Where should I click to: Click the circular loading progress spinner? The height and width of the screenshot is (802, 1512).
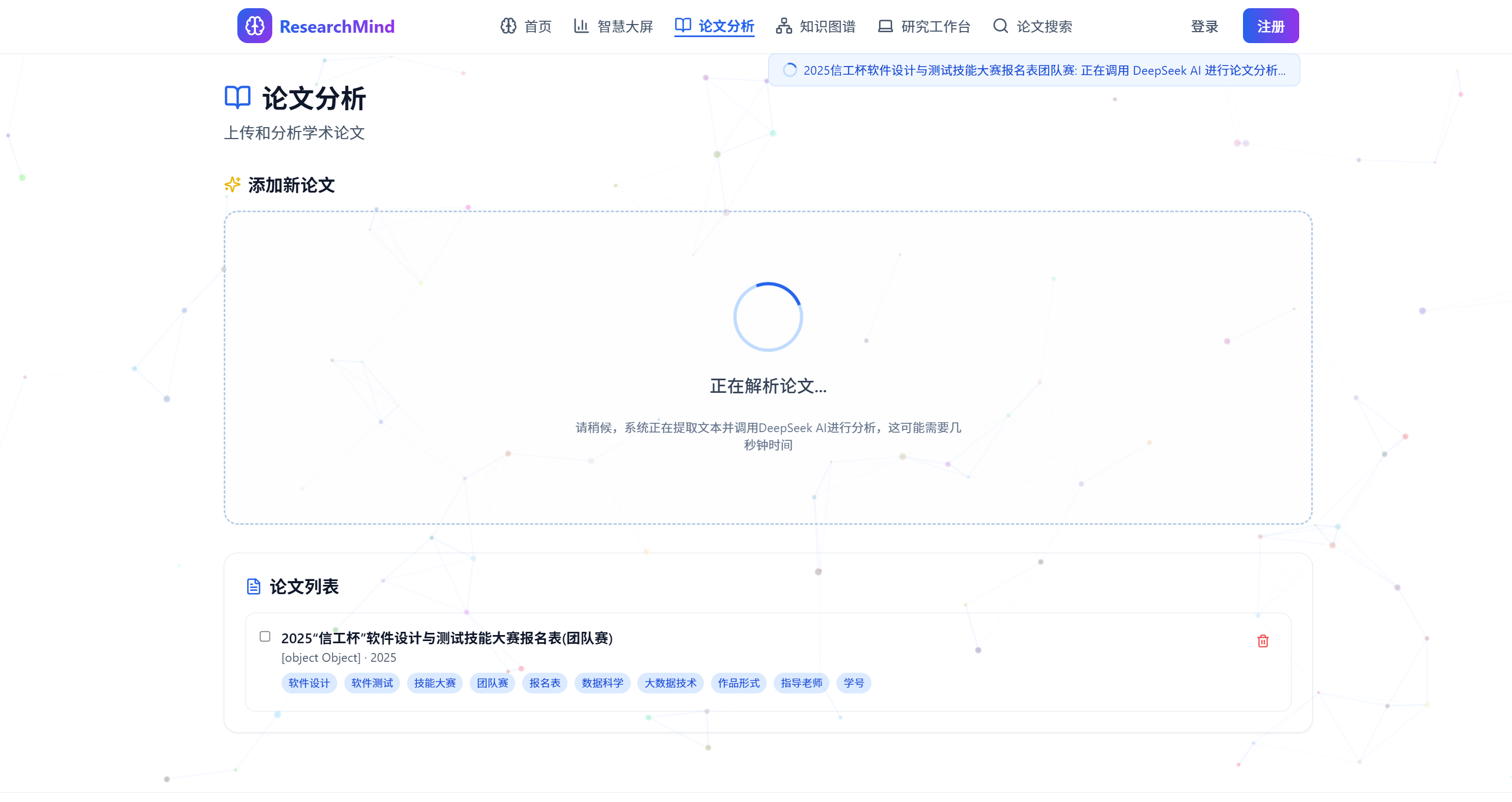[x=768, y=317]
